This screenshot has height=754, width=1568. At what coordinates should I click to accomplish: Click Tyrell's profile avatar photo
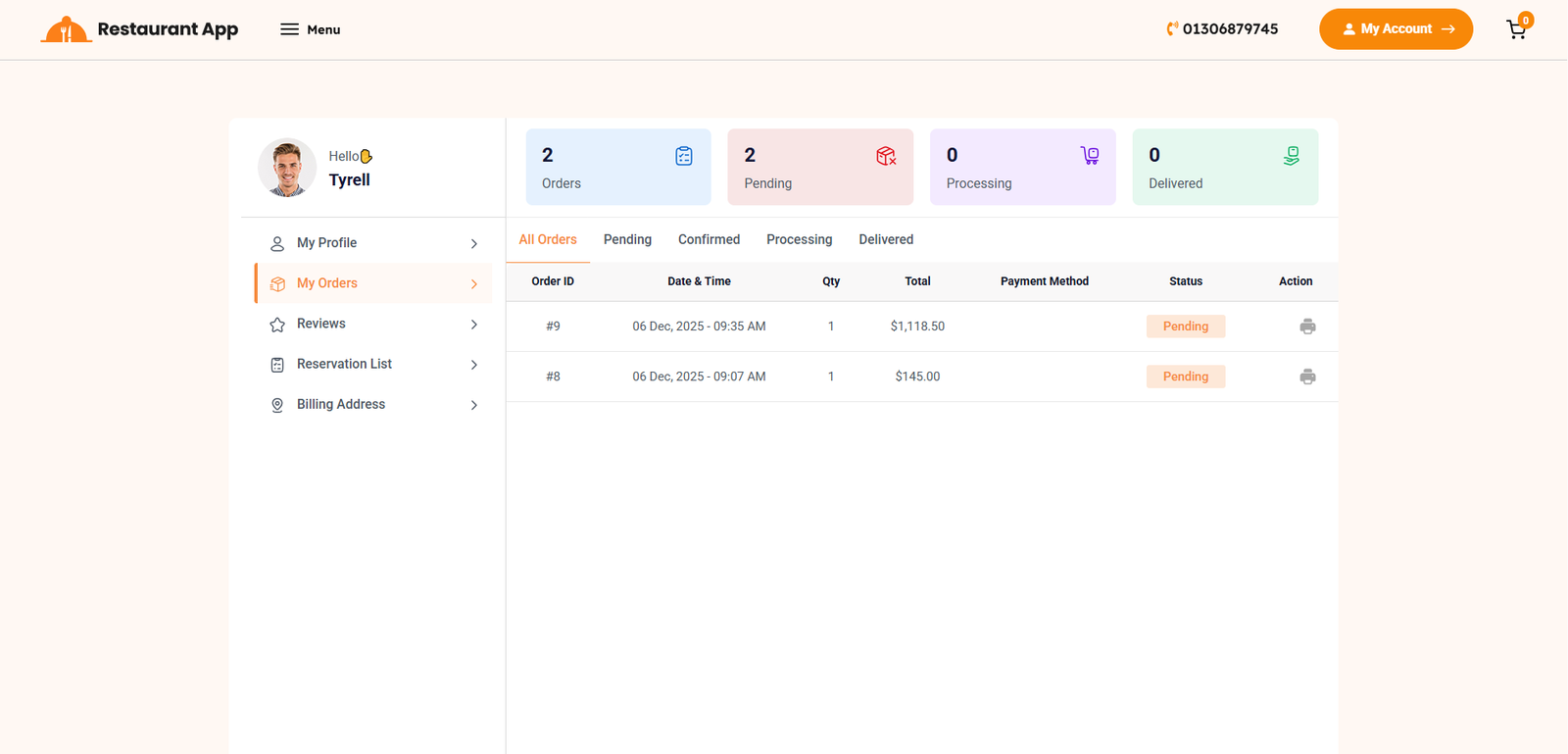[x=287, y=168]
